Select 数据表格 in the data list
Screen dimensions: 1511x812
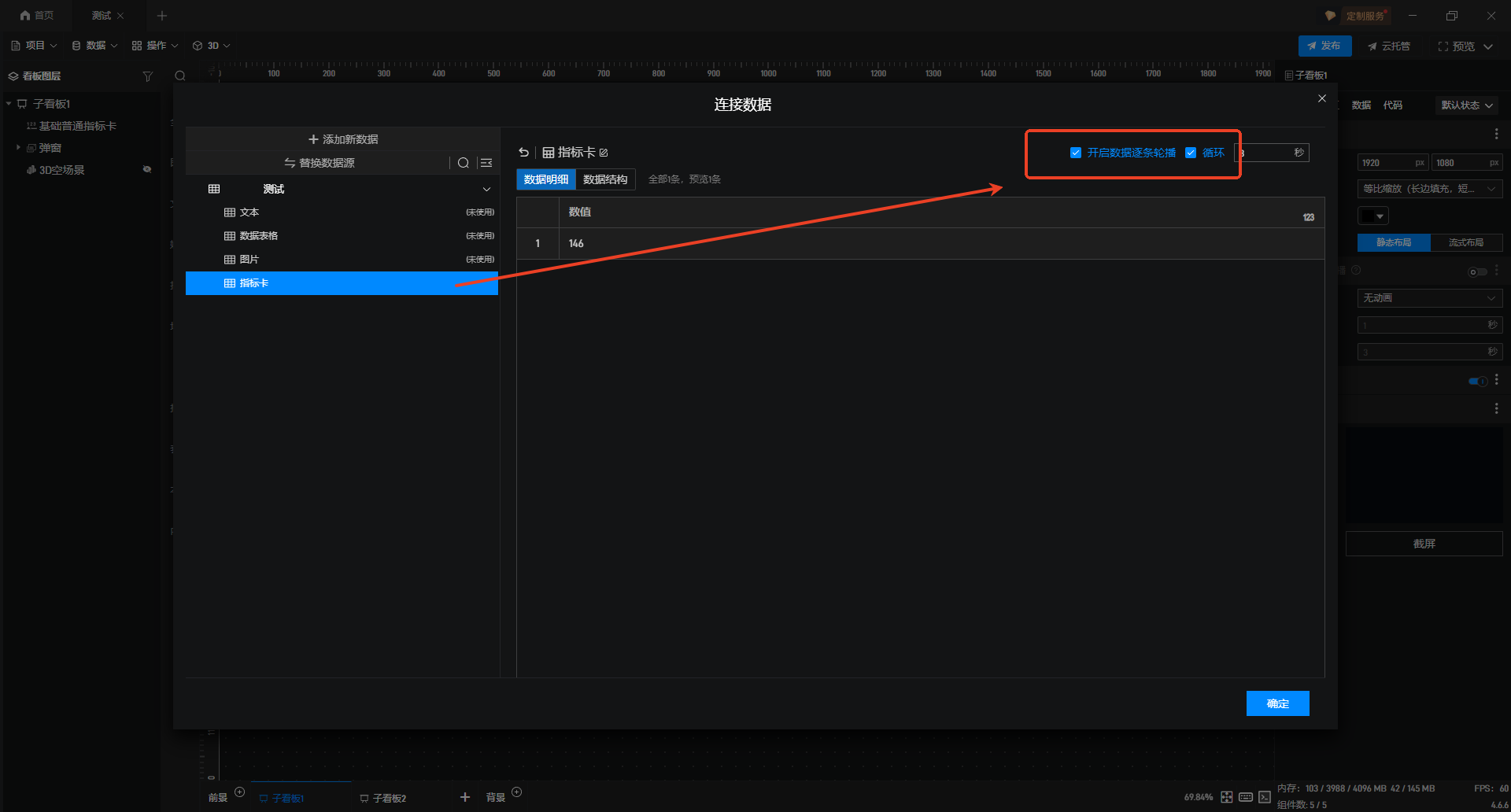pyautogui.click(x=259, y=236)
